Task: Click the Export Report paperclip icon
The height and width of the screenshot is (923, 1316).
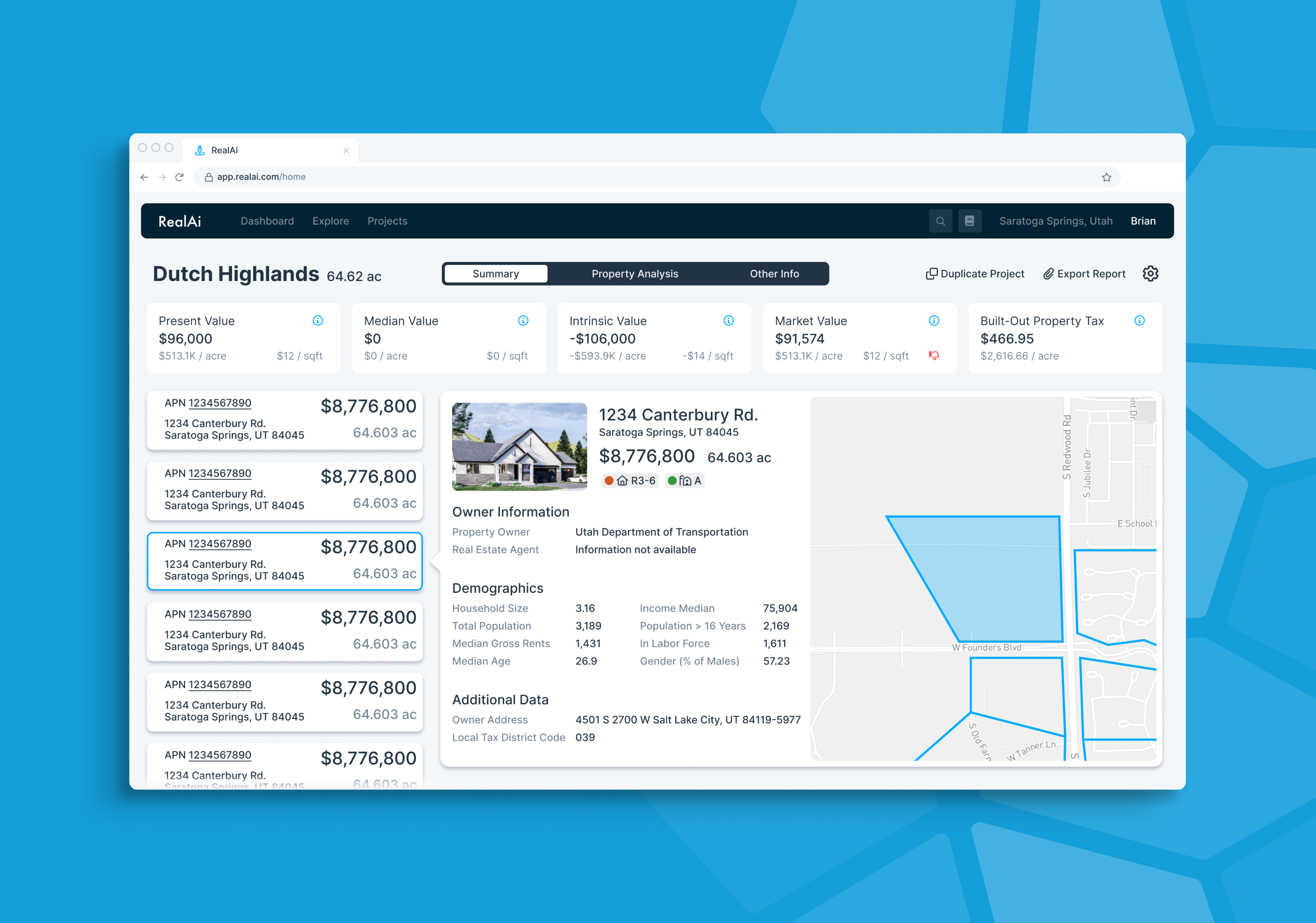Action: pos(1048,274)
